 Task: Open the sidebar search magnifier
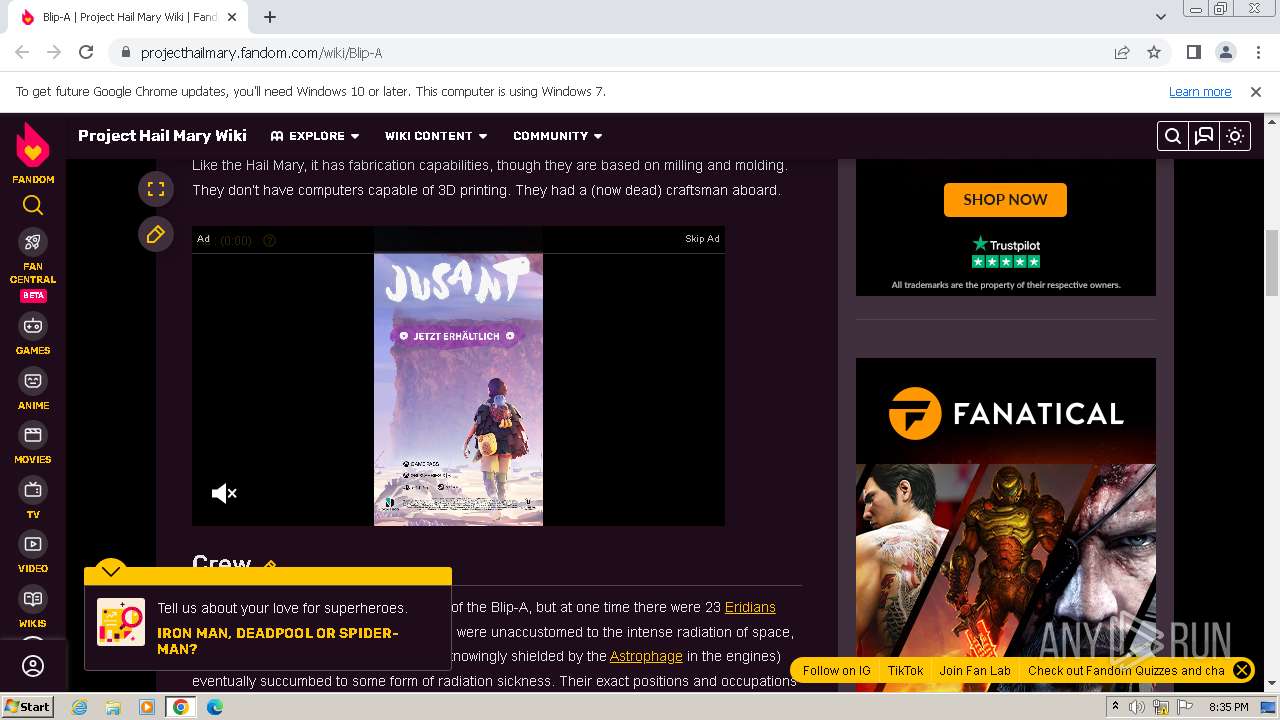pos(33,206)
